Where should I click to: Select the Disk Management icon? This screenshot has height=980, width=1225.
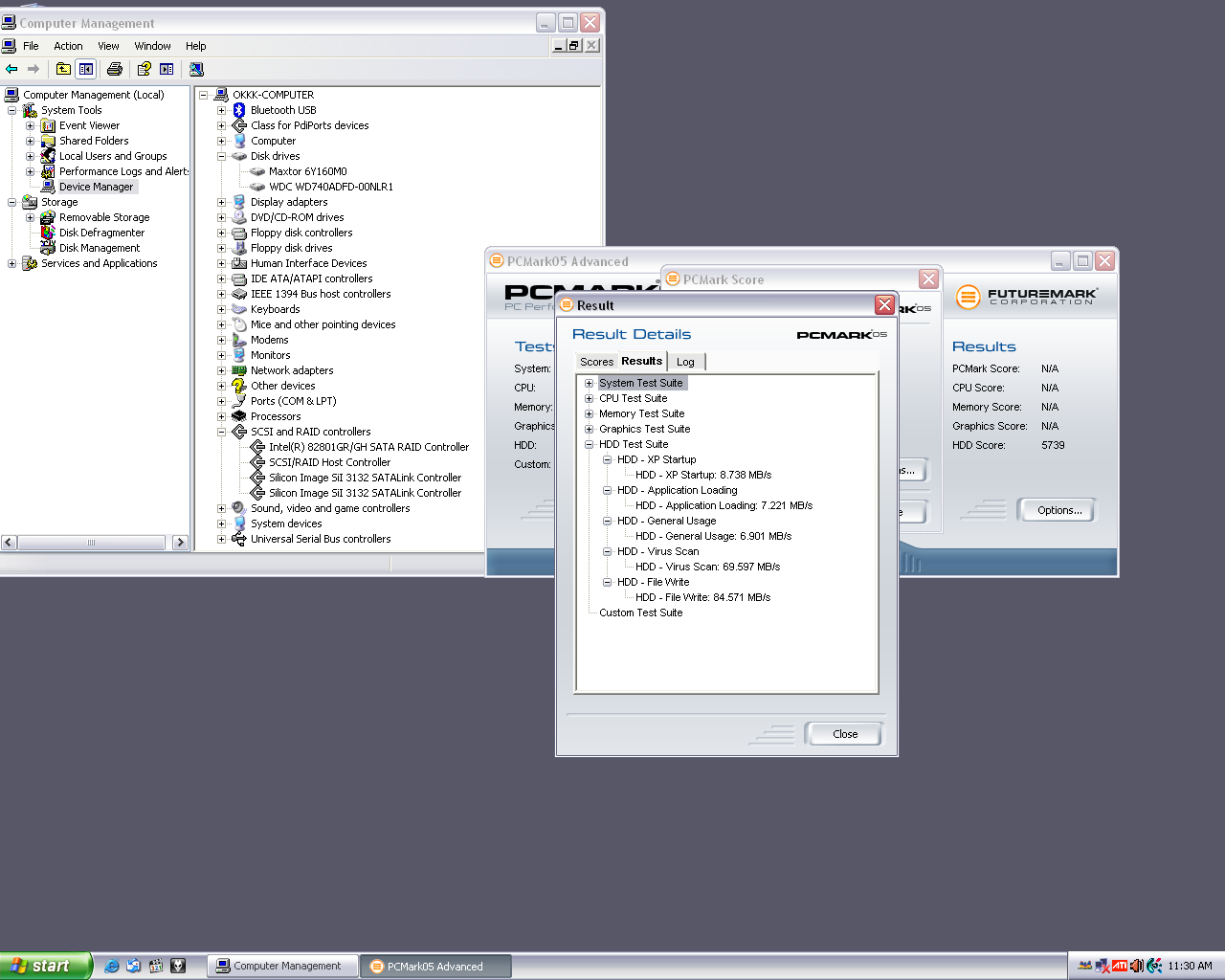pos(48,248)
